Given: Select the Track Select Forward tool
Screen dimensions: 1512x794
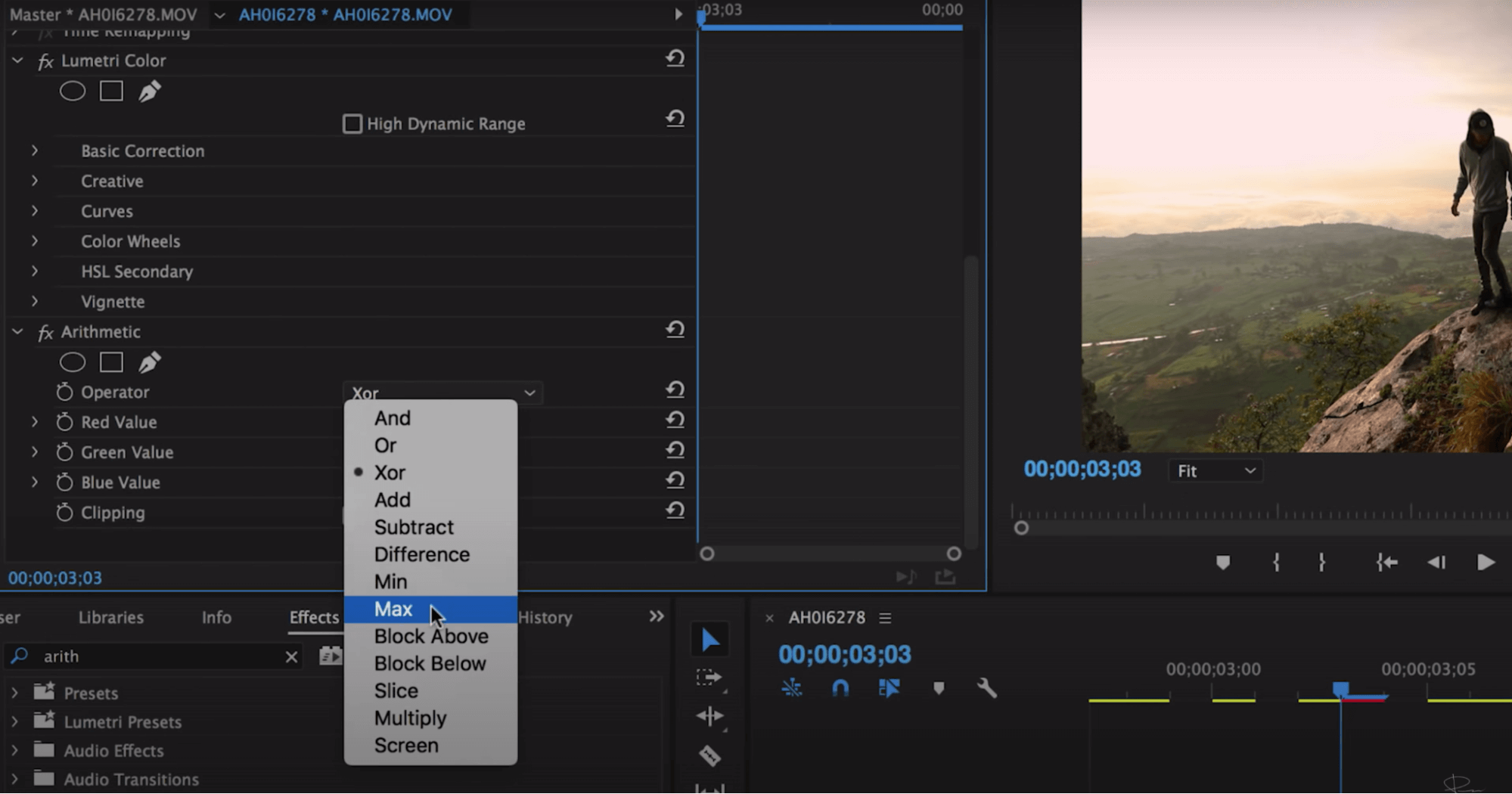Looking at the screenshot, I should coord(709,678).
